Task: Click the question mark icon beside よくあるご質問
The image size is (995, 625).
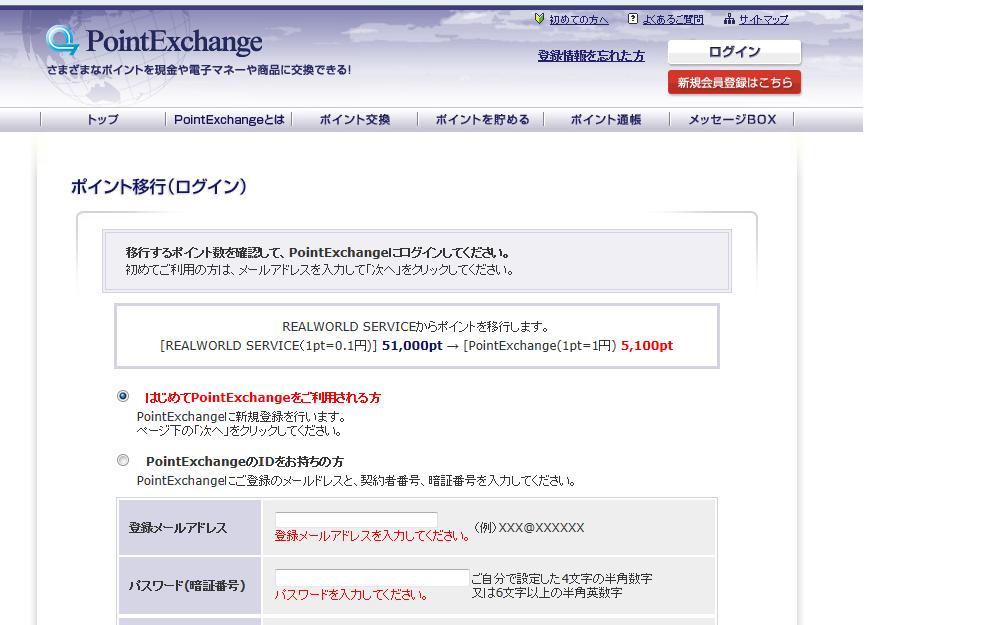Action: (x=633, y=19)
